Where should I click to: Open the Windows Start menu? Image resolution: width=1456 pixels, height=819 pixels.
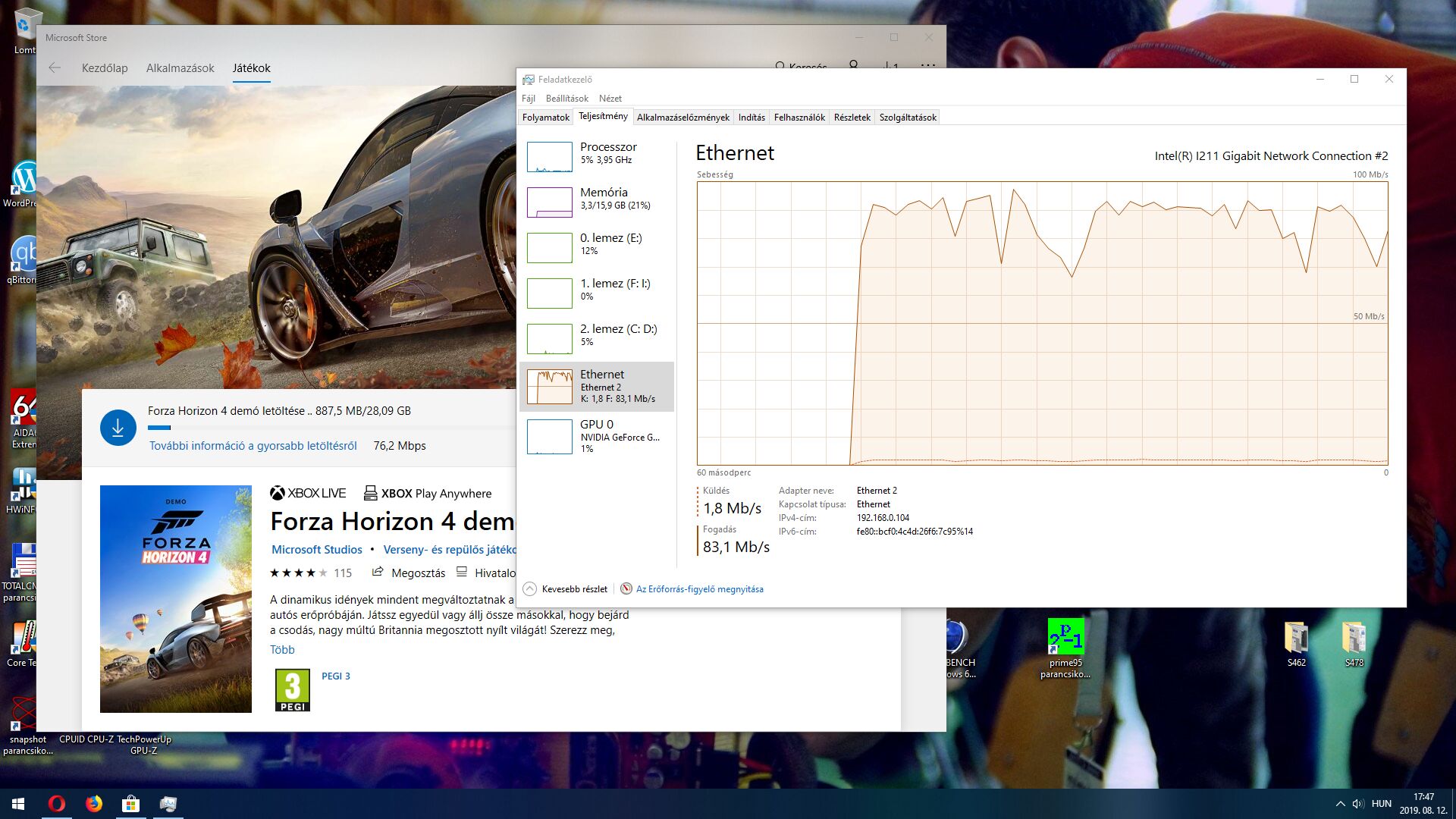18,804
